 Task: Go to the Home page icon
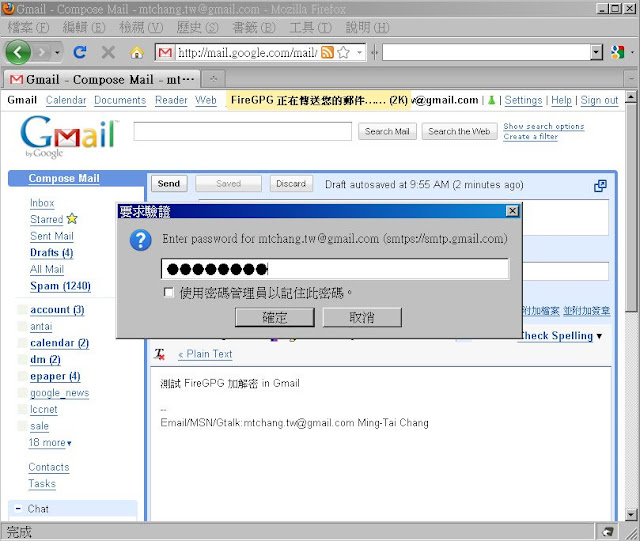point(137,53)
